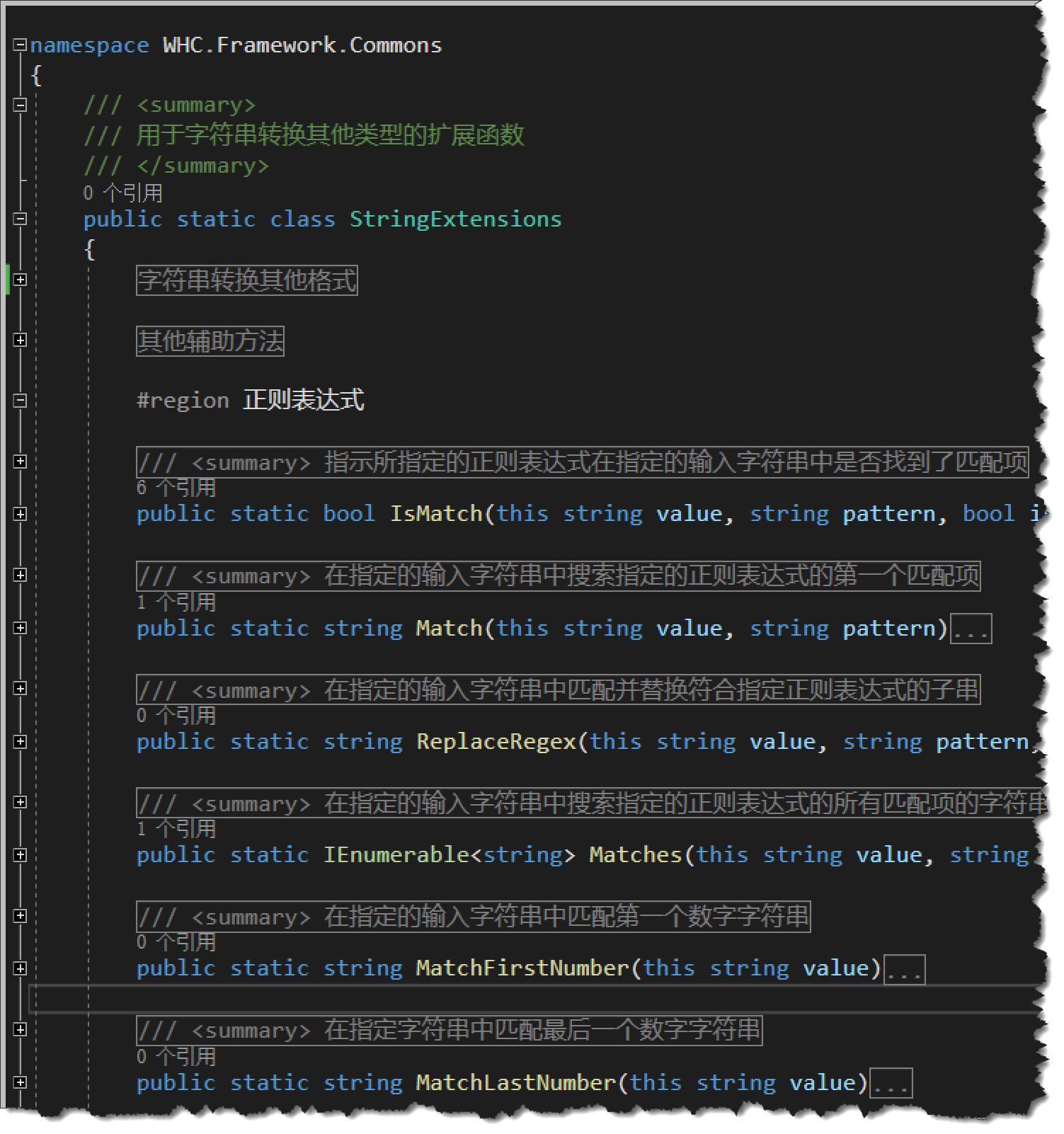Expand the summary comment above ReplaceRegex

coord(21,689)
